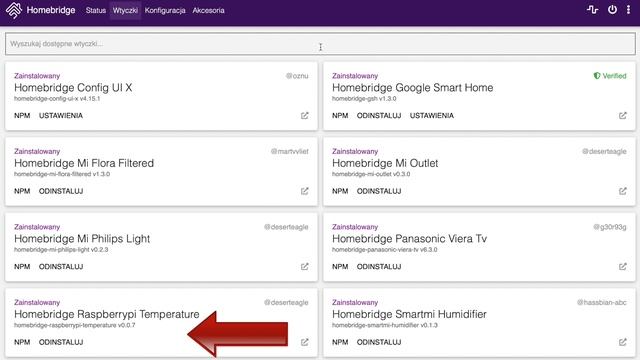
Task: Click homebridge-config-ui-x v4.15.1 version text
Action: point(57,99)
